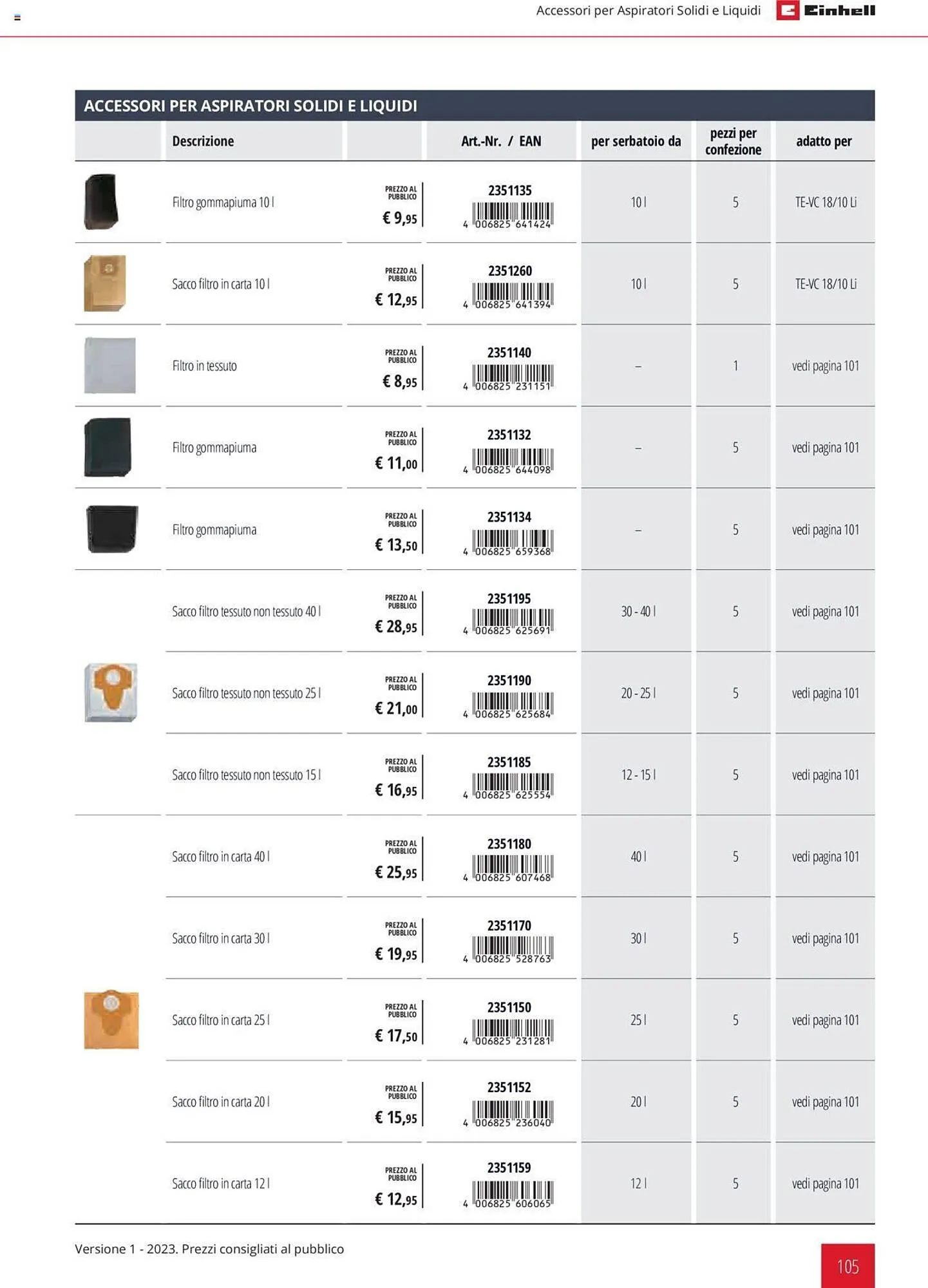
Task: Click the grey fabric filter thumbnail
Action: pos(110,365)
